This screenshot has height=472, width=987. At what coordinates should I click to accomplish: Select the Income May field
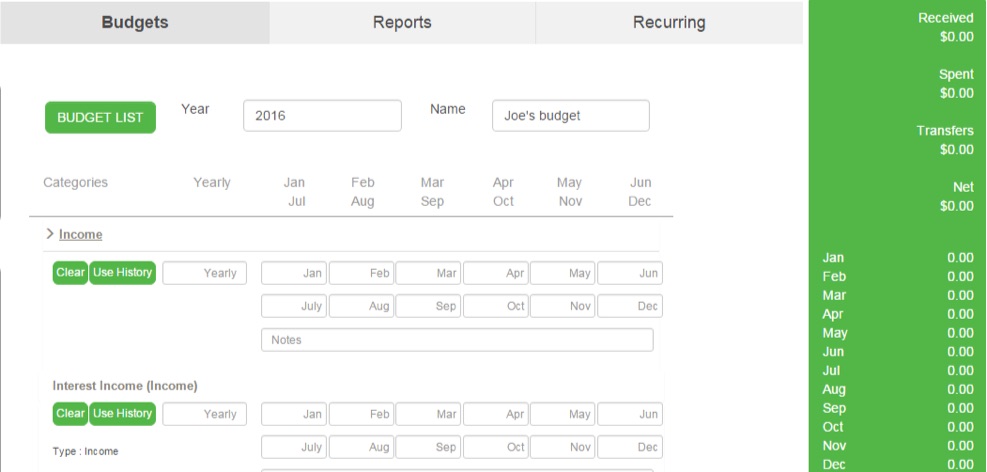coord(563,273)
